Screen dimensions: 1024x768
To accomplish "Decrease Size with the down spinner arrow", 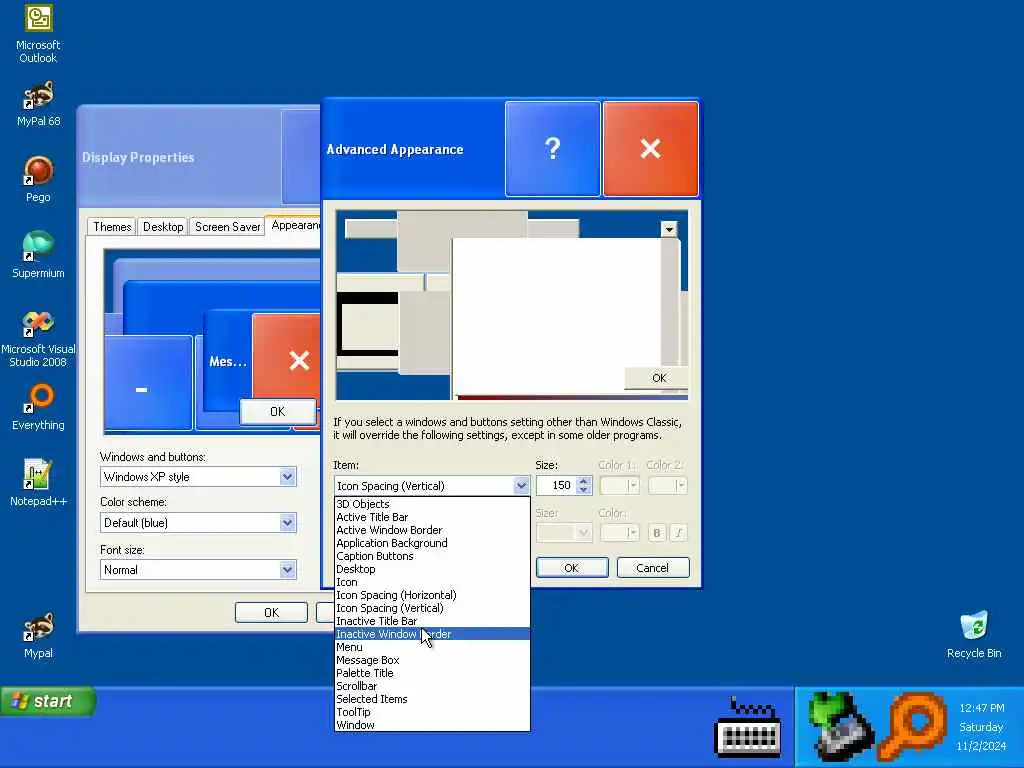I will point(584,490).
